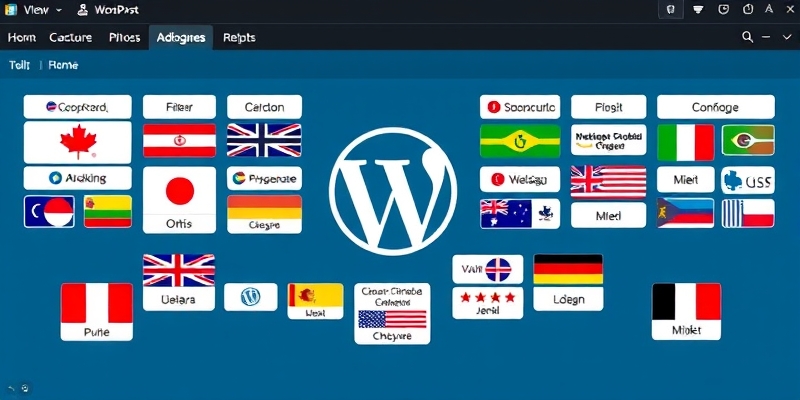
Task: Click the WorPast title text
Action: pos(115,10)
